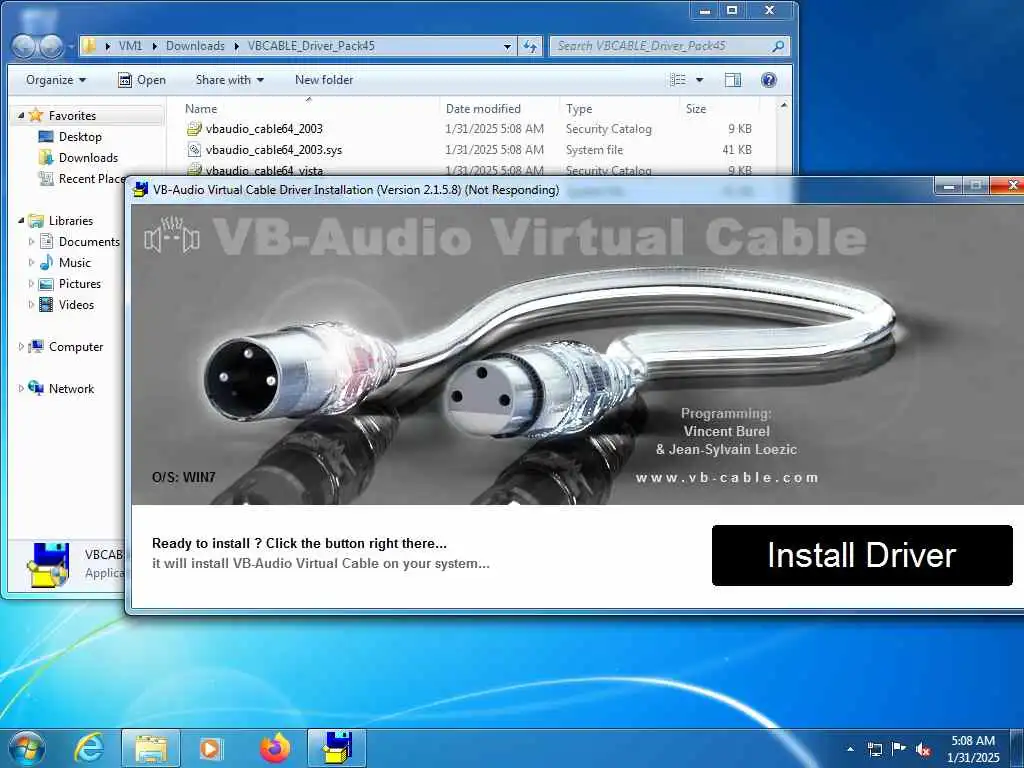Viewport: 1024px width, 768px height.
Task: Expand the Music library node
Action: [31, 263]
